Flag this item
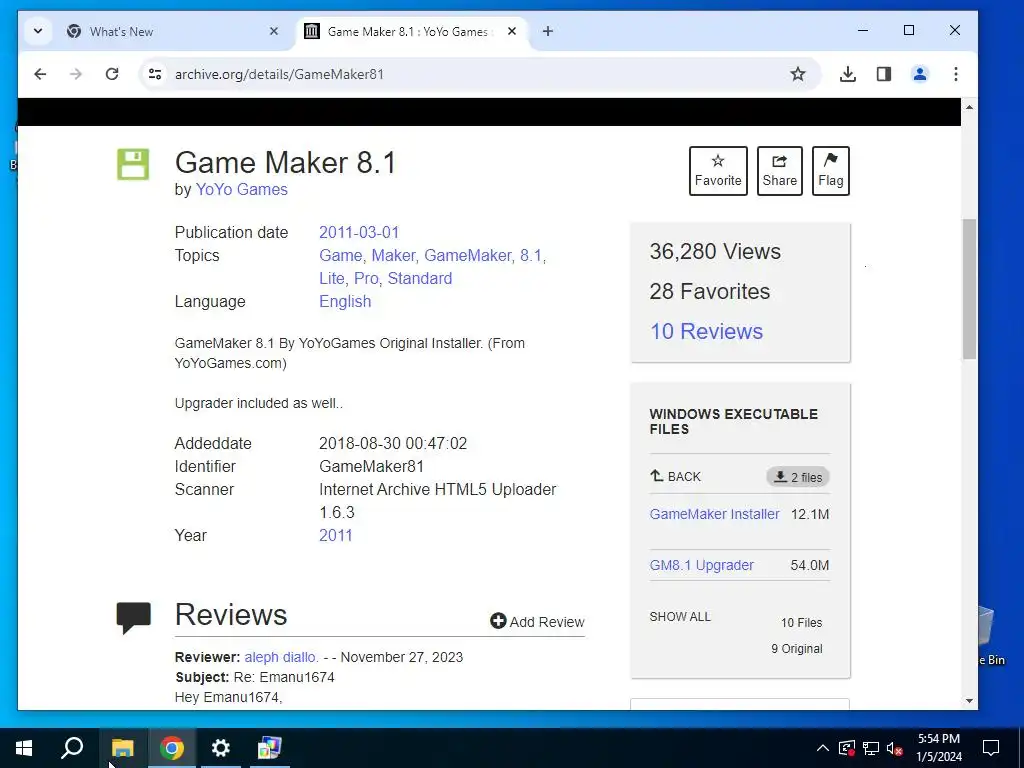Viewport: 1024px width, 768px height. pyautogui.click(x=831, y=171)
